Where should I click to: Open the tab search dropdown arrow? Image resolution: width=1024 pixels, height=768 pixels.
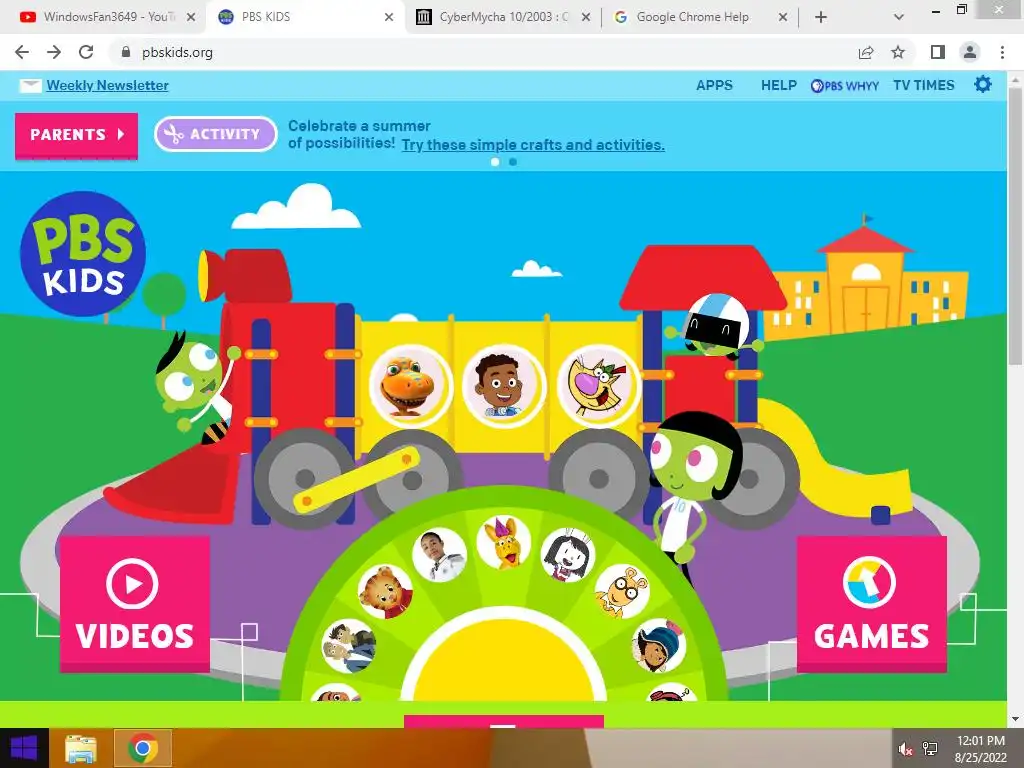899,18
